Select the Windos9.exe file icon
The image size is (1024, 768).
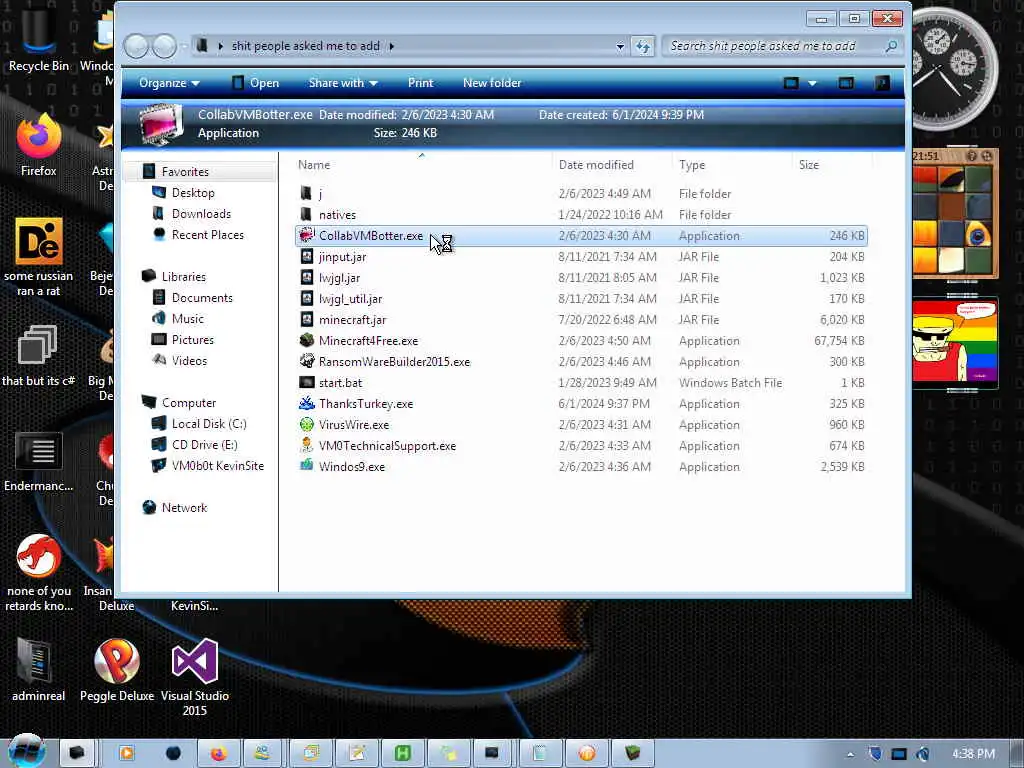307,466
